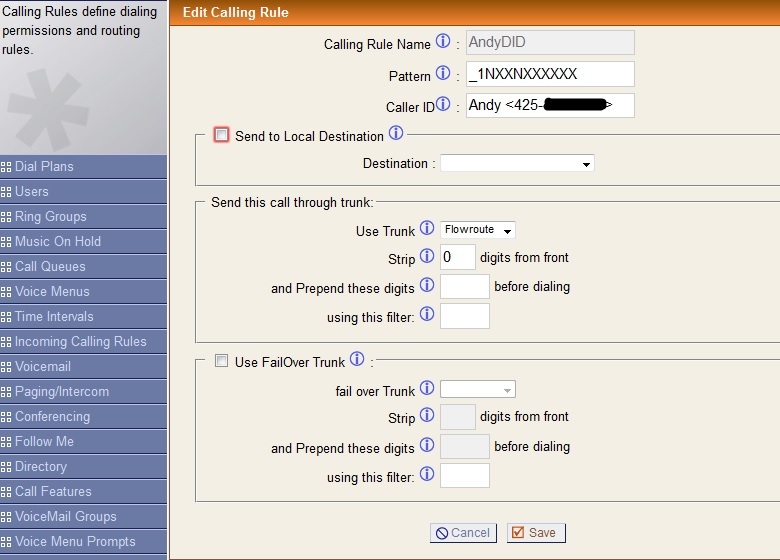Click info icon beside Strip in trunk section

coord(427,256)
